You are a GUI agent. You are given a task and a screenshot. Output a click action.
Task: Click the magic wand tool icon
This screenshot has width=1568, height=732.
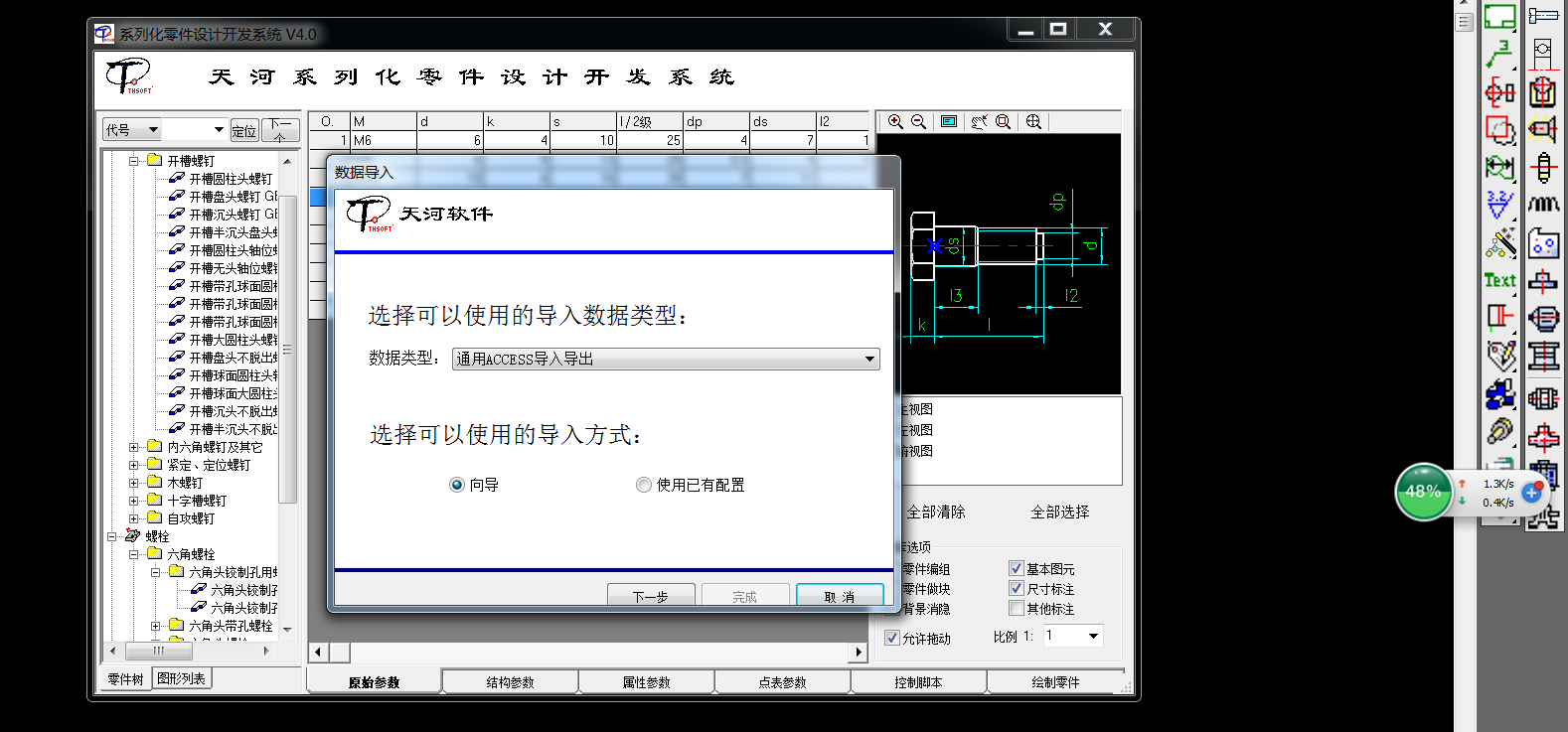point(1499,242)
